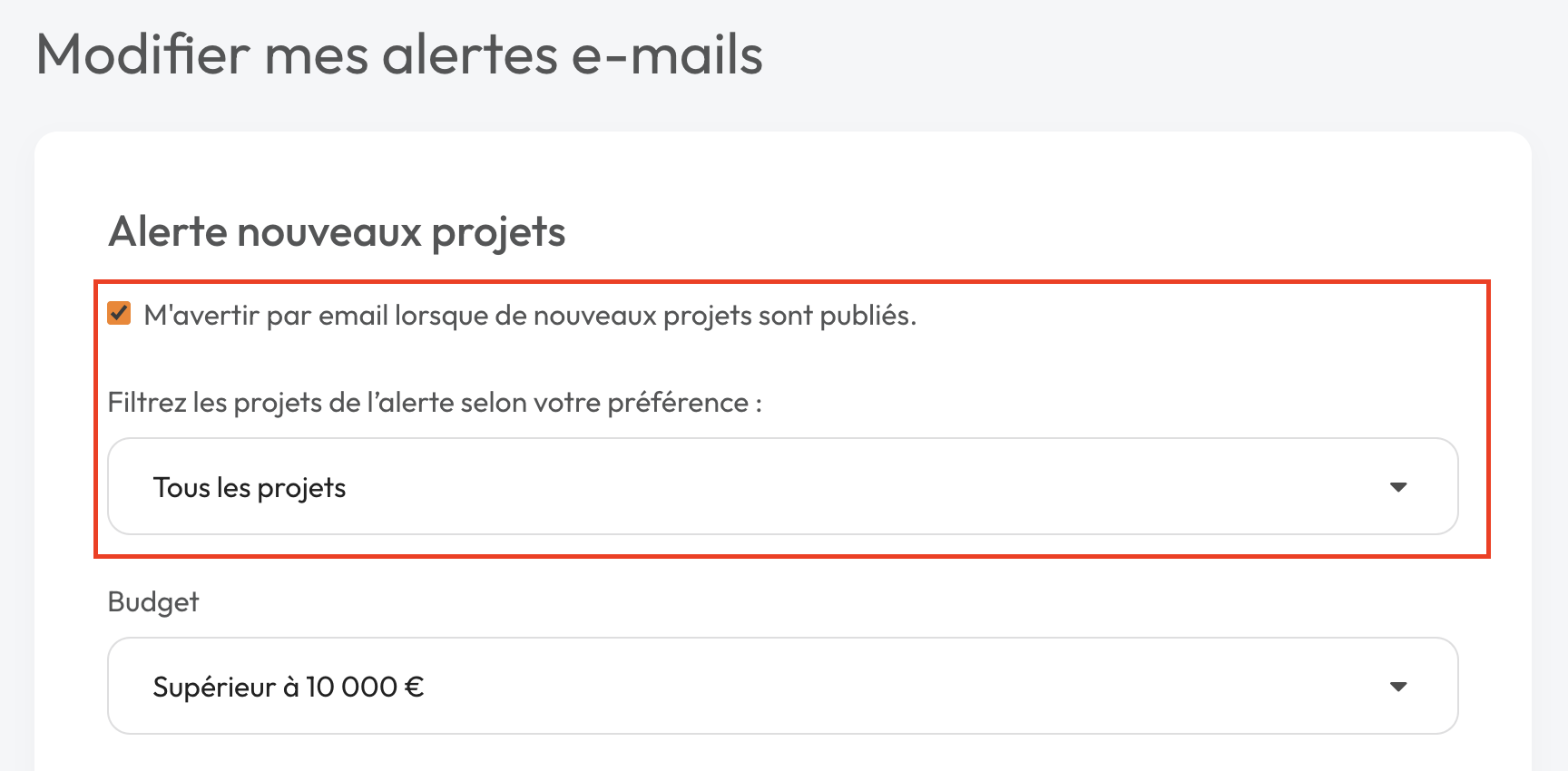
Task: Uncheck the new projects email alert checkbox
Action: [x=119, y=314]
